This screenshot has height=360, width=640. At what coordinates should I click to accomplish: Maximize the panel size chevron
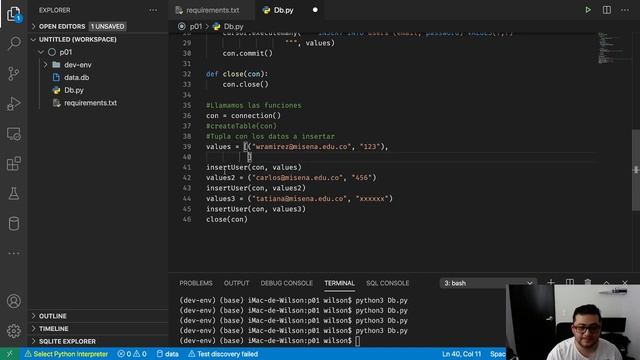point(606,282)
